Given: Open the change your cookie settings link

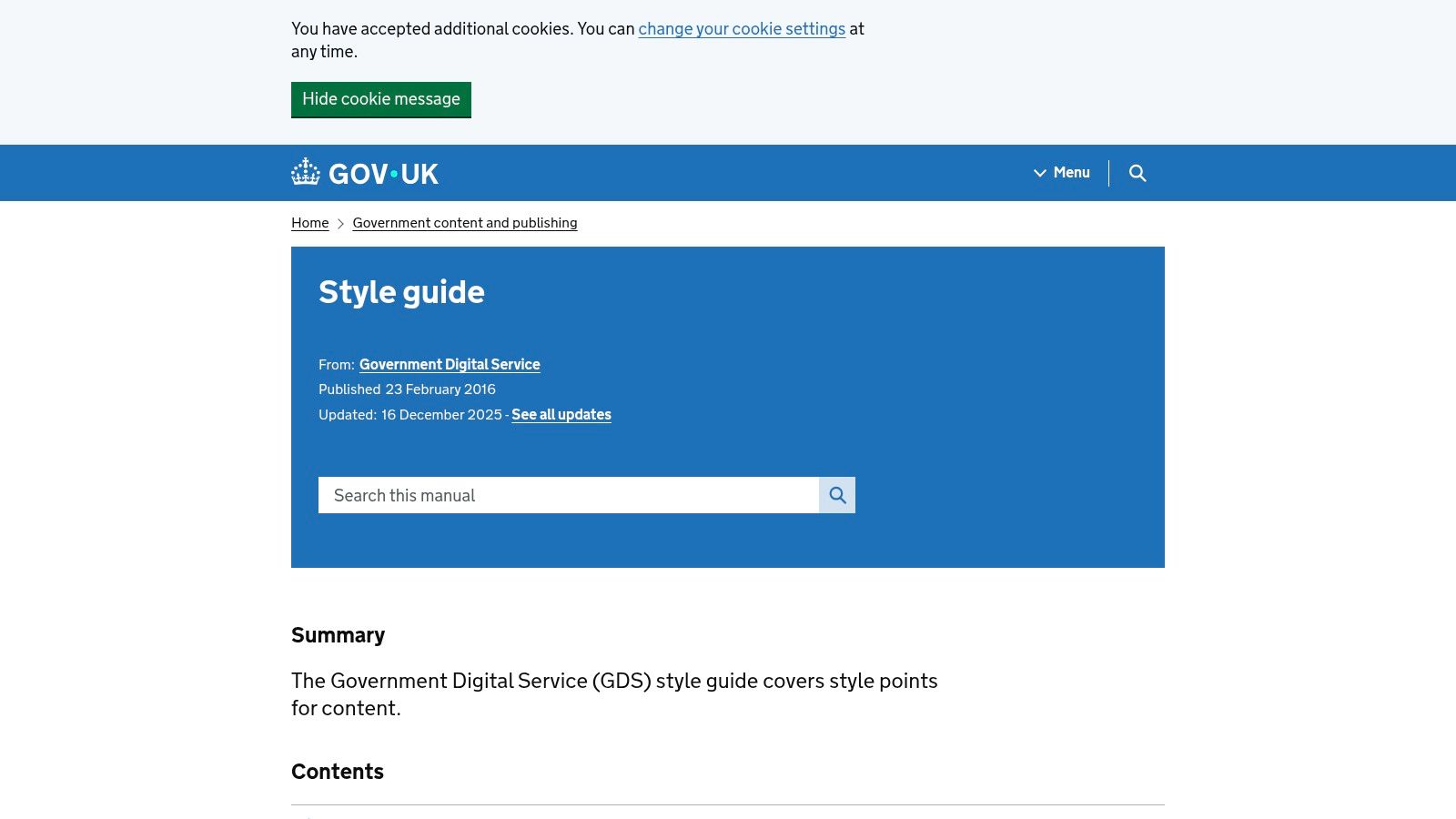Looking at the screenshot, I should coord(742,29).
